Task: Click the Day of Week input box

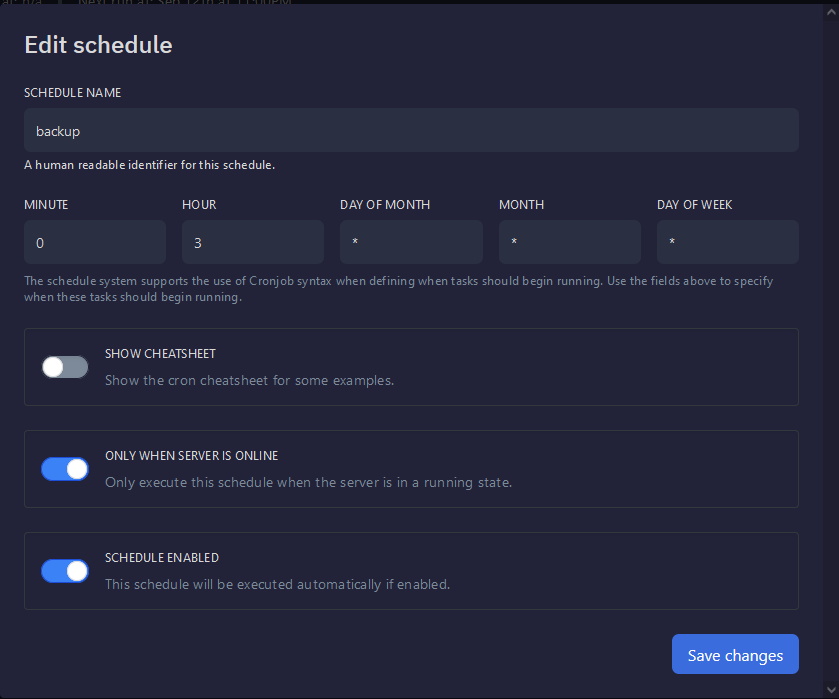Action: pyautogui.click(x=727, y=243)
